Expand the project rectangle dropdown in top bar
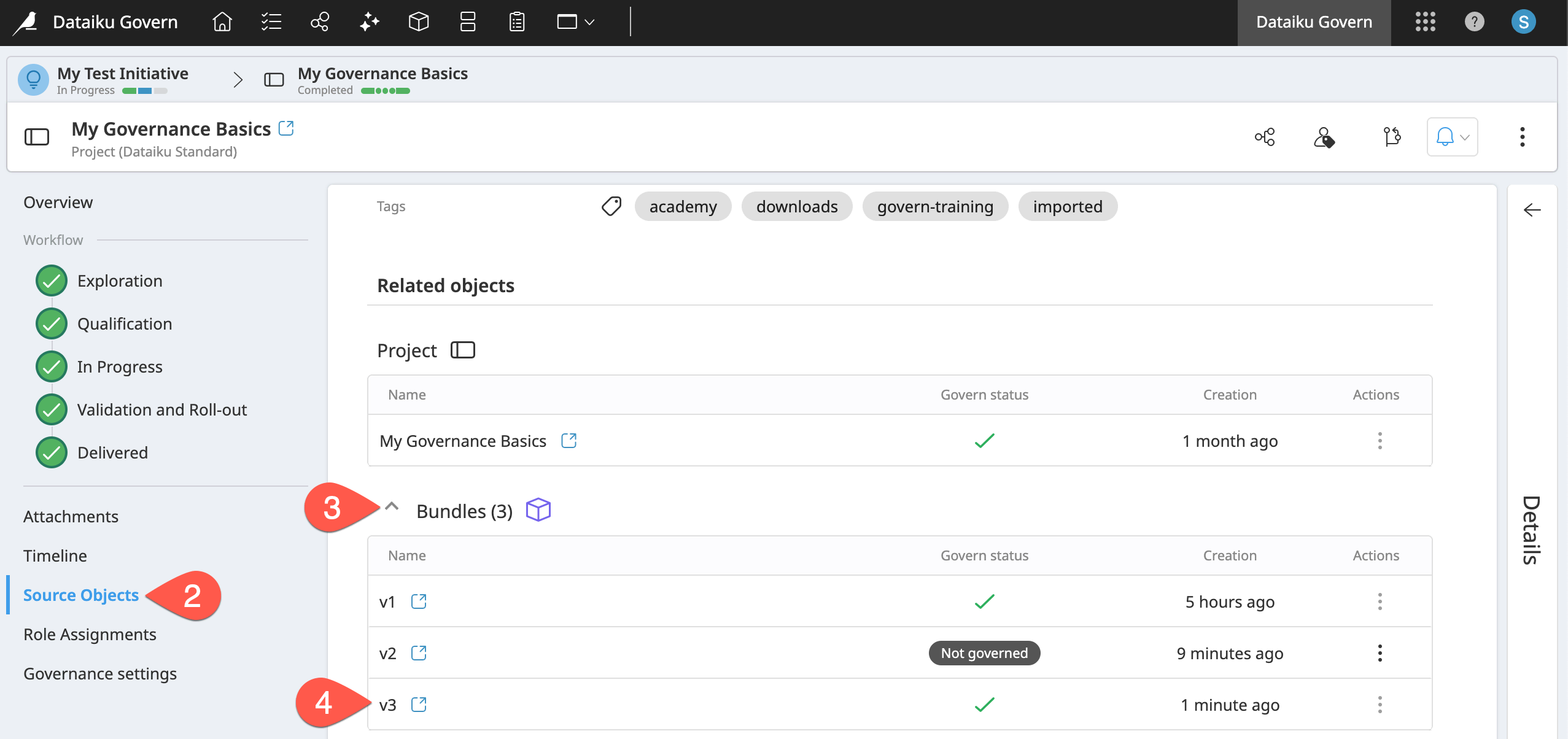1568x739 pixels. [575, 22]
